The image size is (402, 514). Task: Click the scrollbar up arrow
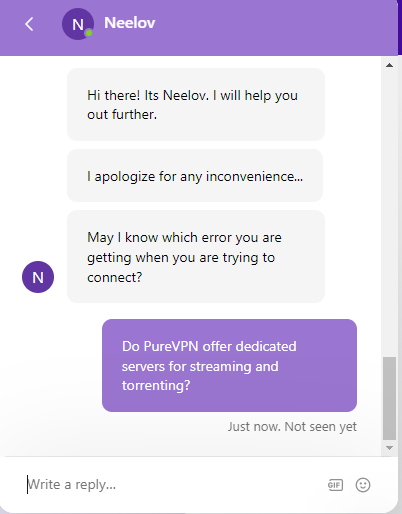click(389, 65)
